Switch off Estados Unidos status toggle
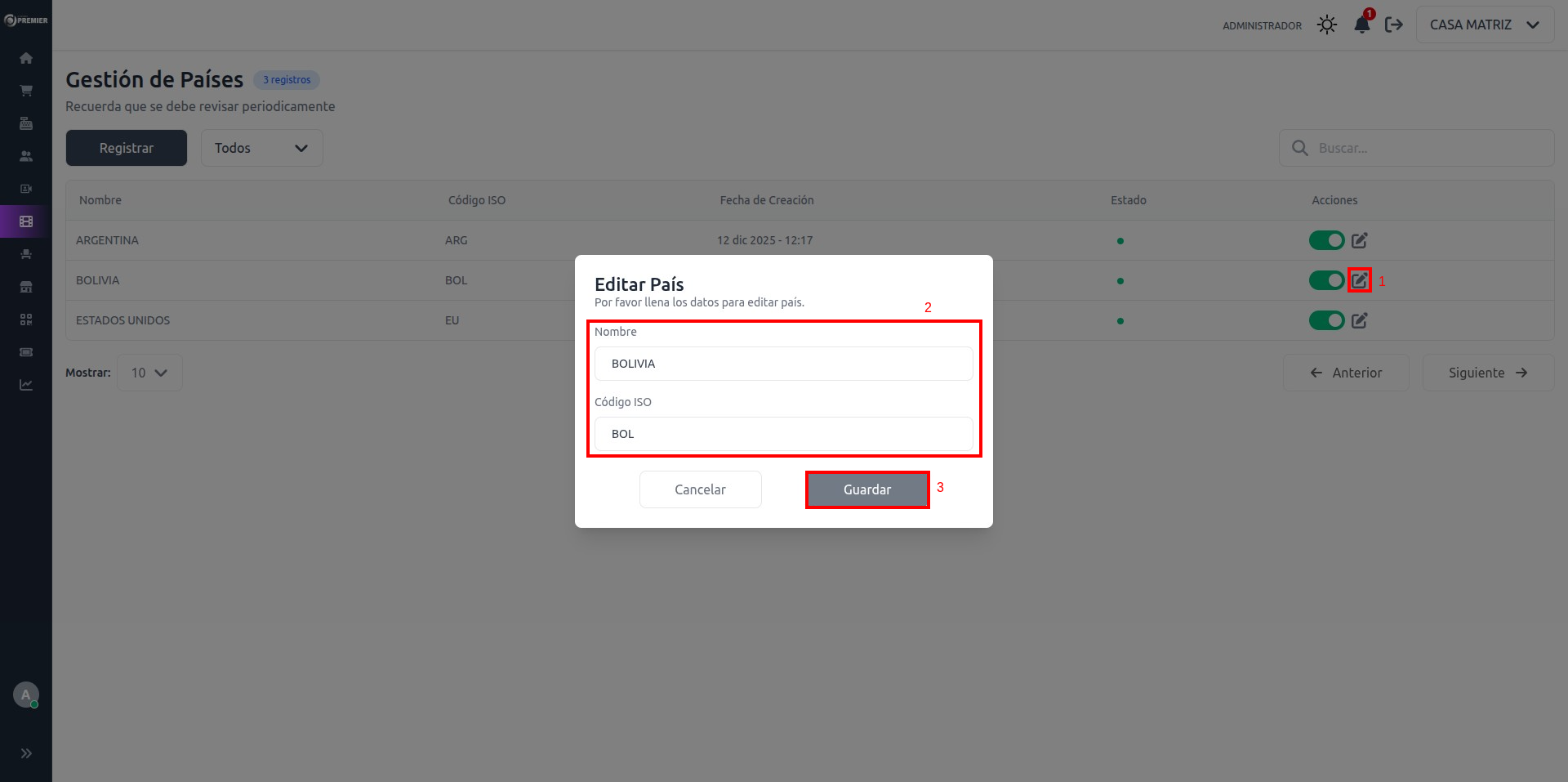Image resolution: width=1568 pixels, height=782 pixels. 1326,320
